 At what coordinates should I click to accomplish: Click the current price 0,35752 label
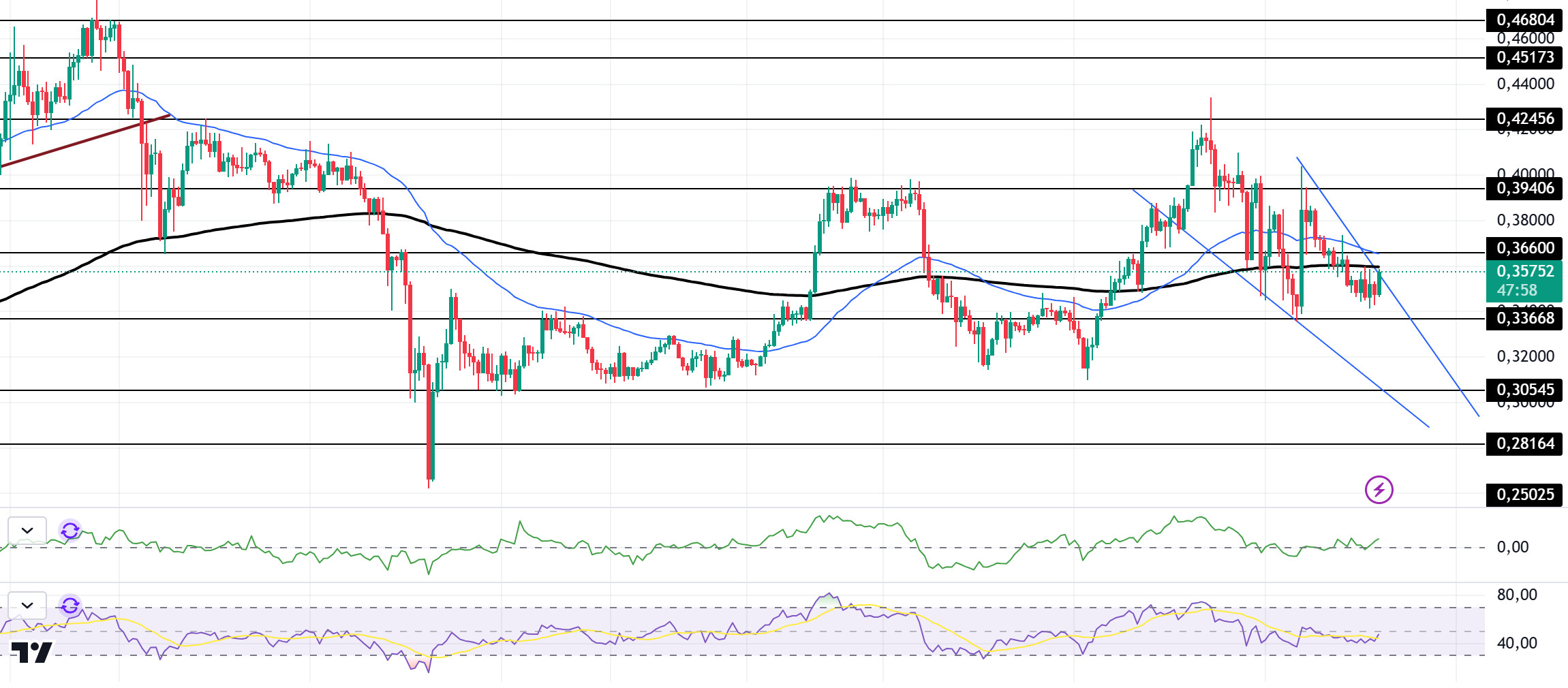coord(1525,271)
